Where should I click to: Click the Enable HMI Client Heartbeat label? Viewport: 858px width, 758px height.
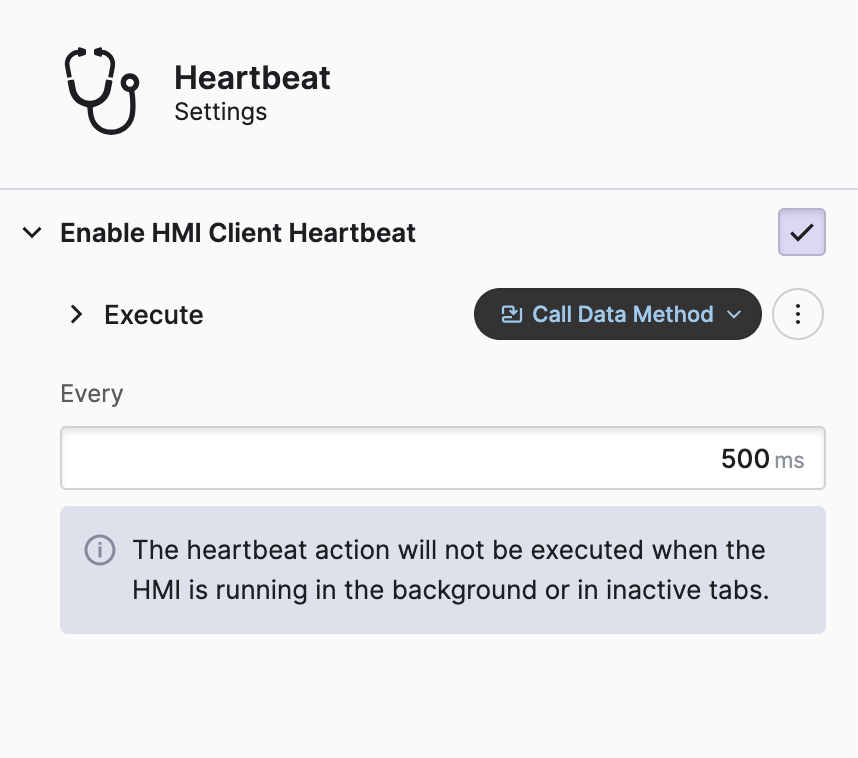[x=238, y=233]
